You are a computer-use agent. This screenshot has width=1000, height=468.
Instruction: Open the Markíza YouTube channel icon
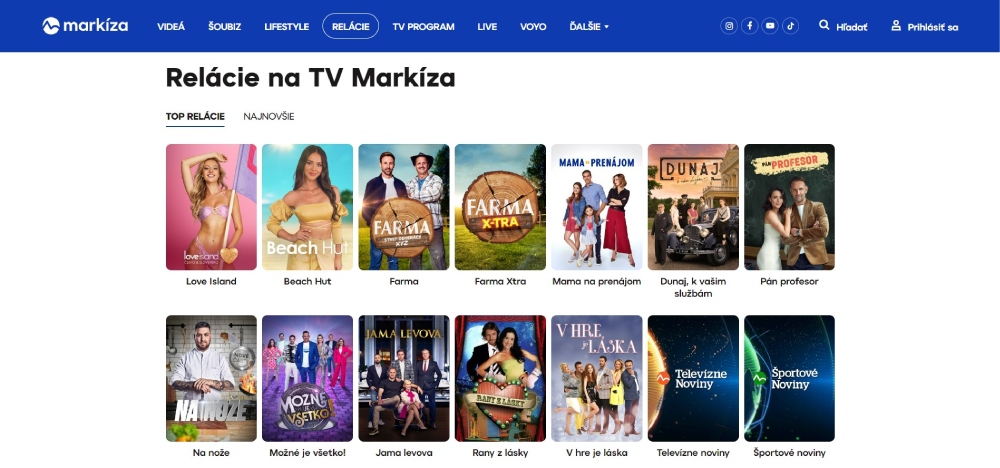pos(770,26)
